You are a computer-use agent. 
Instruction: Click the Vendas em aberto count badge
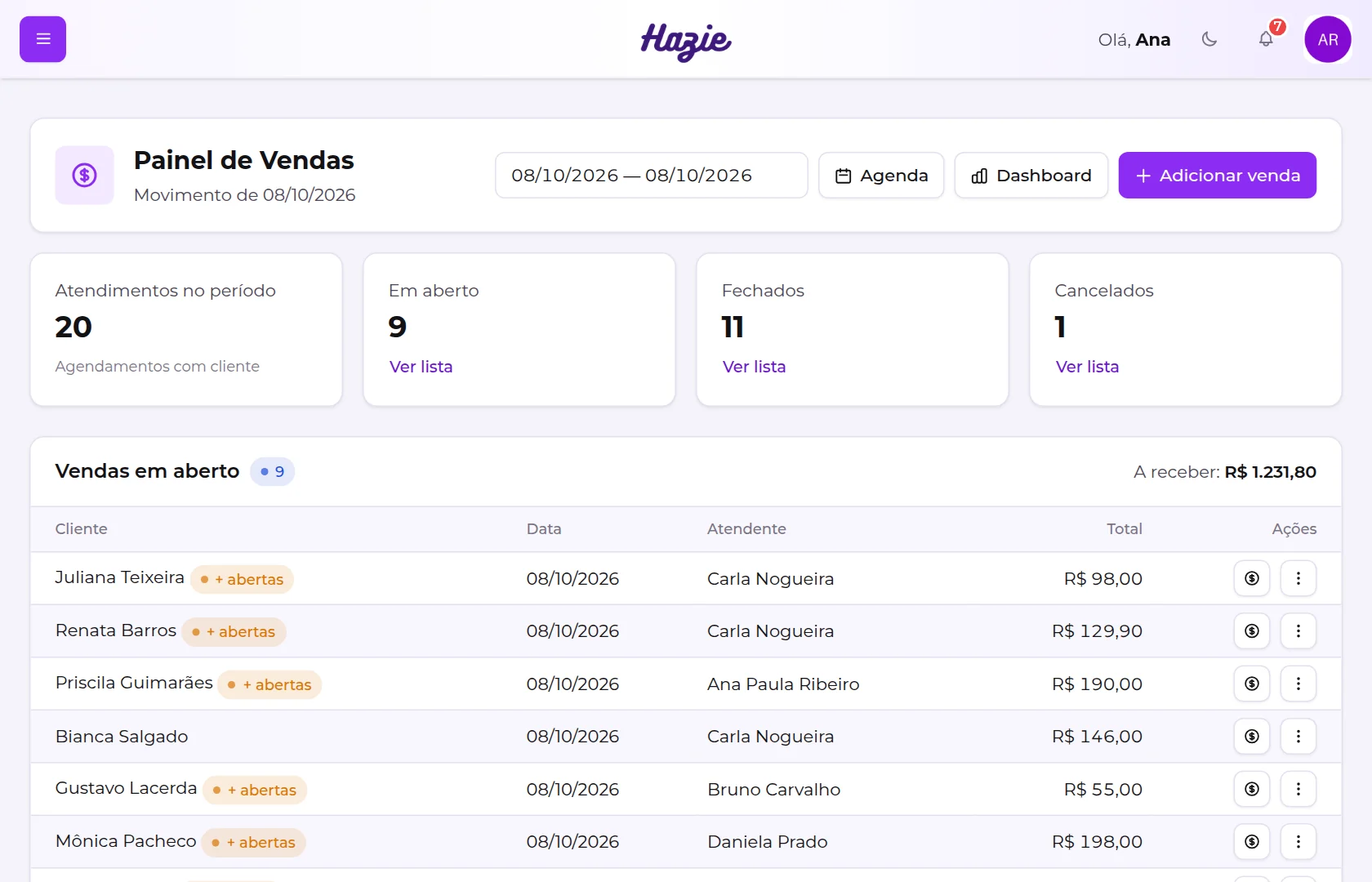[272, 471]
